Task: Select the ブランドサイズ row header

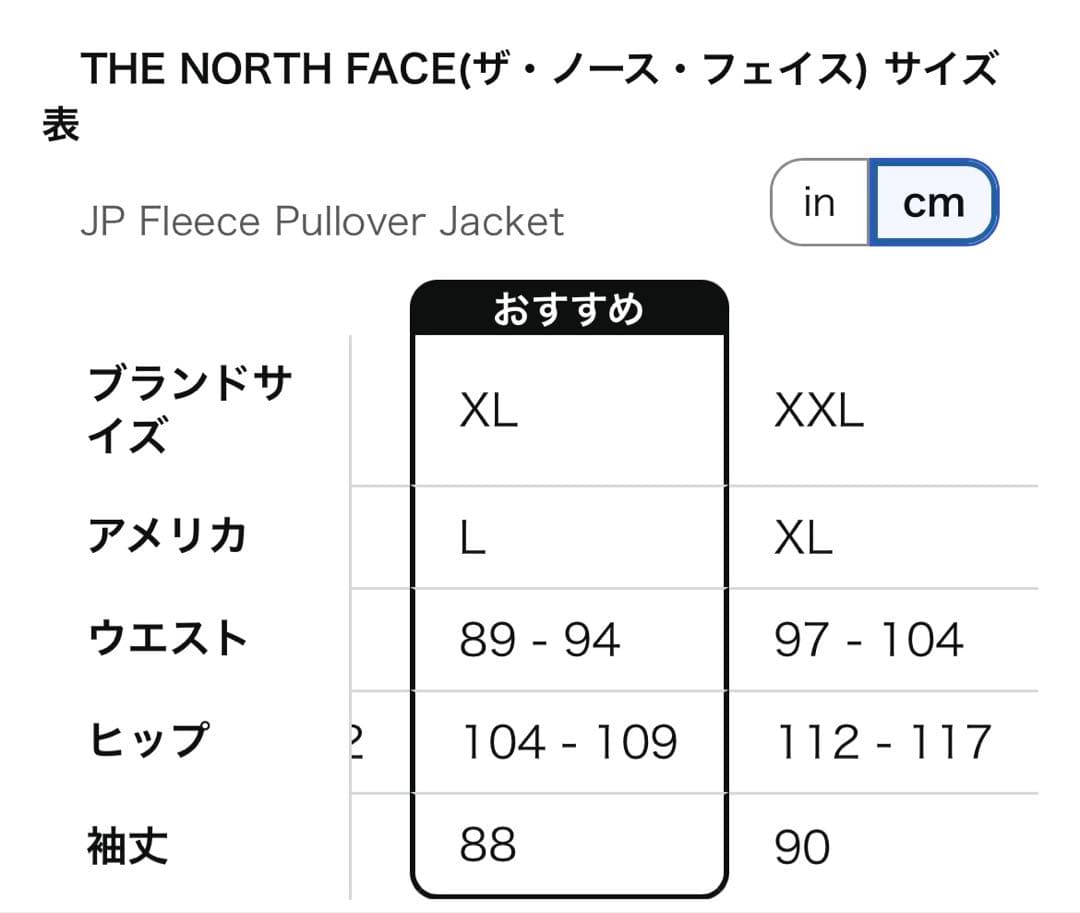Action: click(188, 407)
